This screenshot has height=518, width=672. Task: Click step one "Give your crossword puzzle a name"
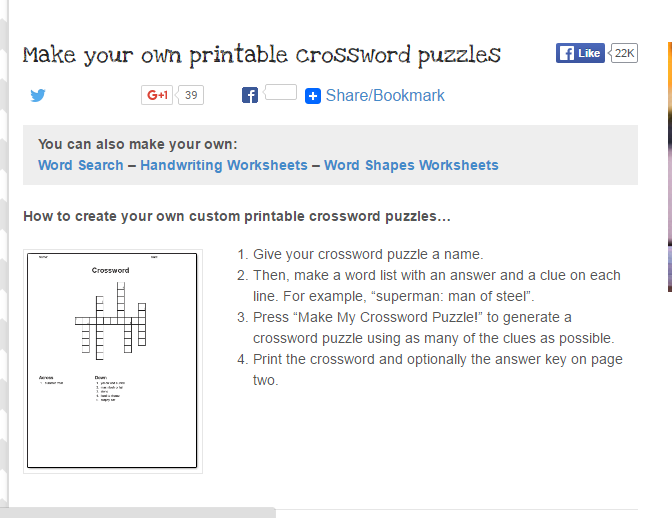pos(368,254)
